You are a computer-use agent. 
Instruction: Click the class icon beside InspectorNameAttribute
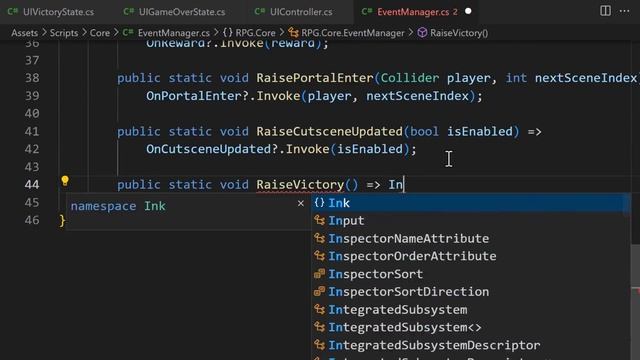pos(319,238)
